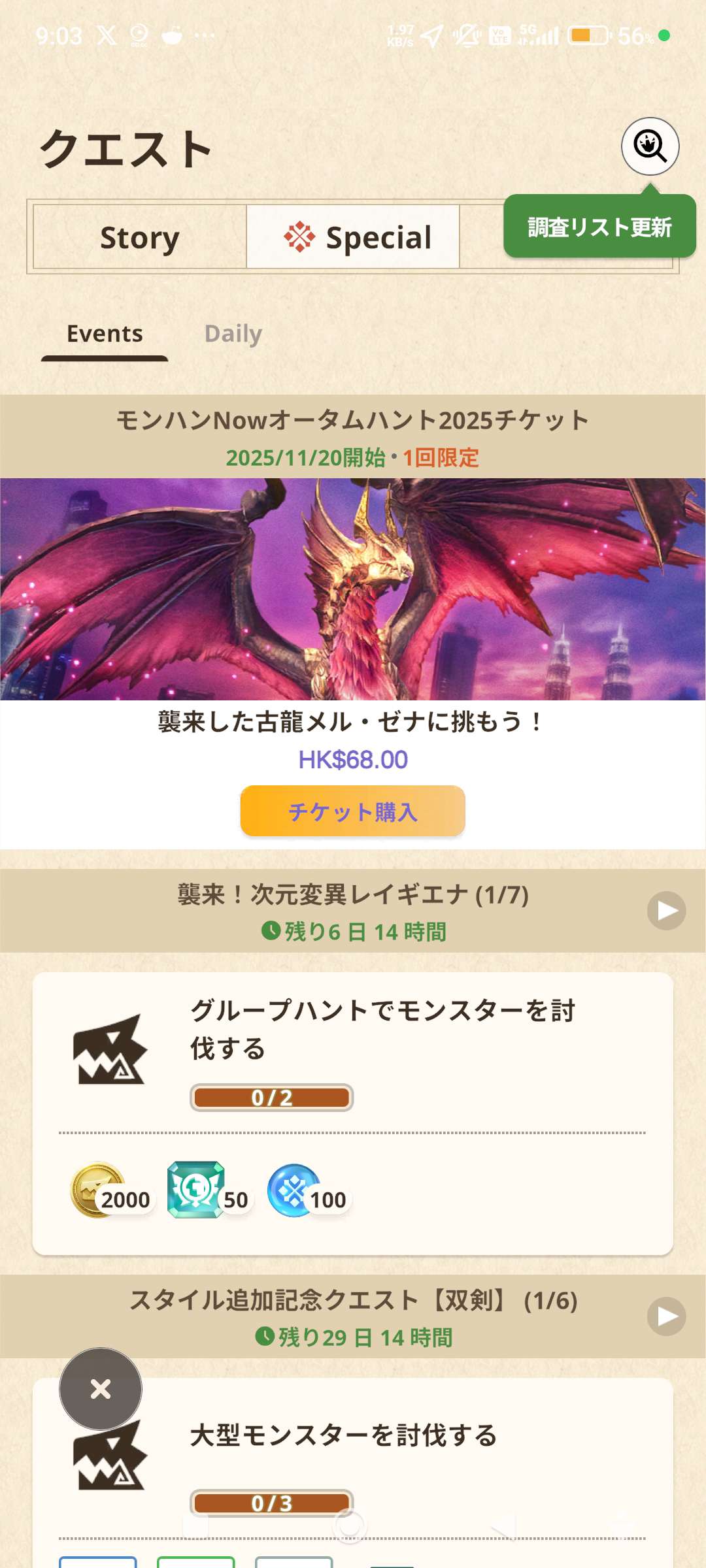Viewport: 706px width, 1568px height.
Task: Switch to the Daily sub-tab
Action: pyautogui.click(x=233, y=334)
